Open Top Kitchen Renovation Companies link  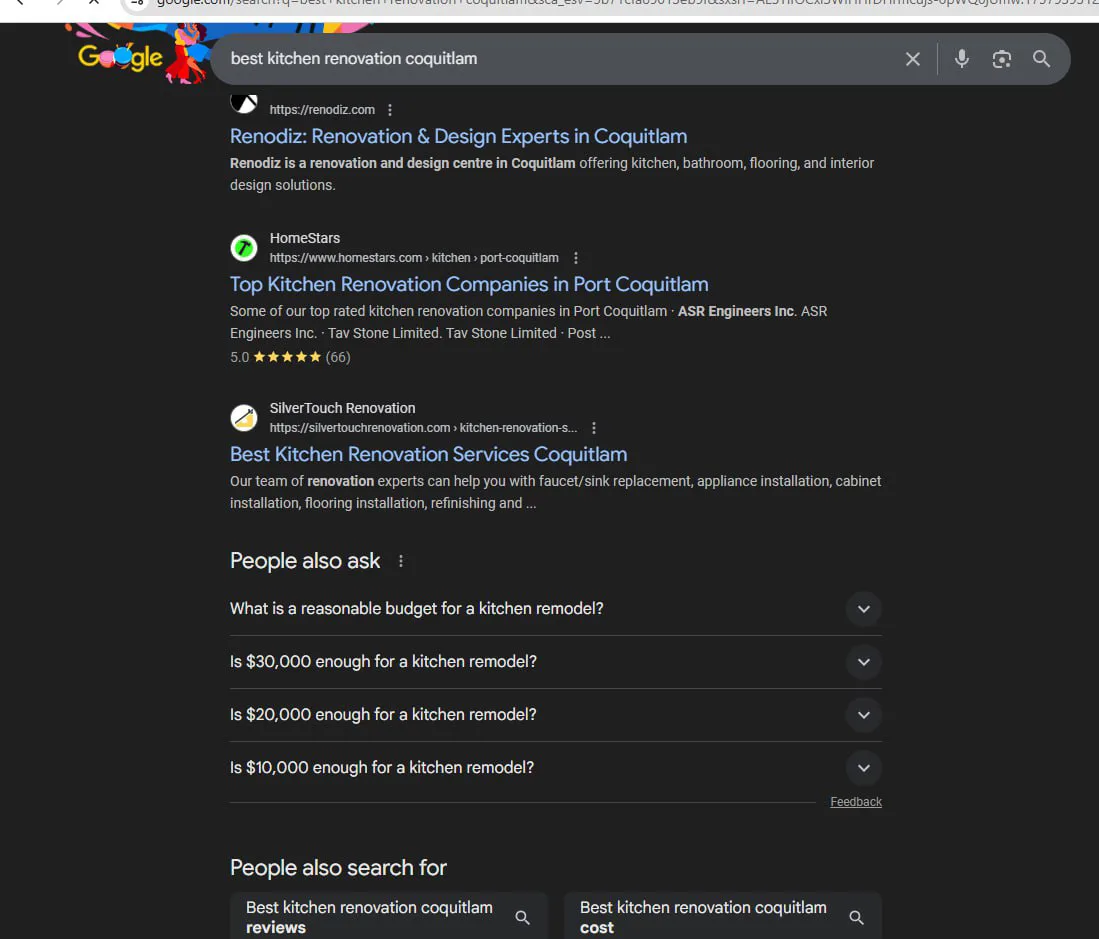pos(469,284)
